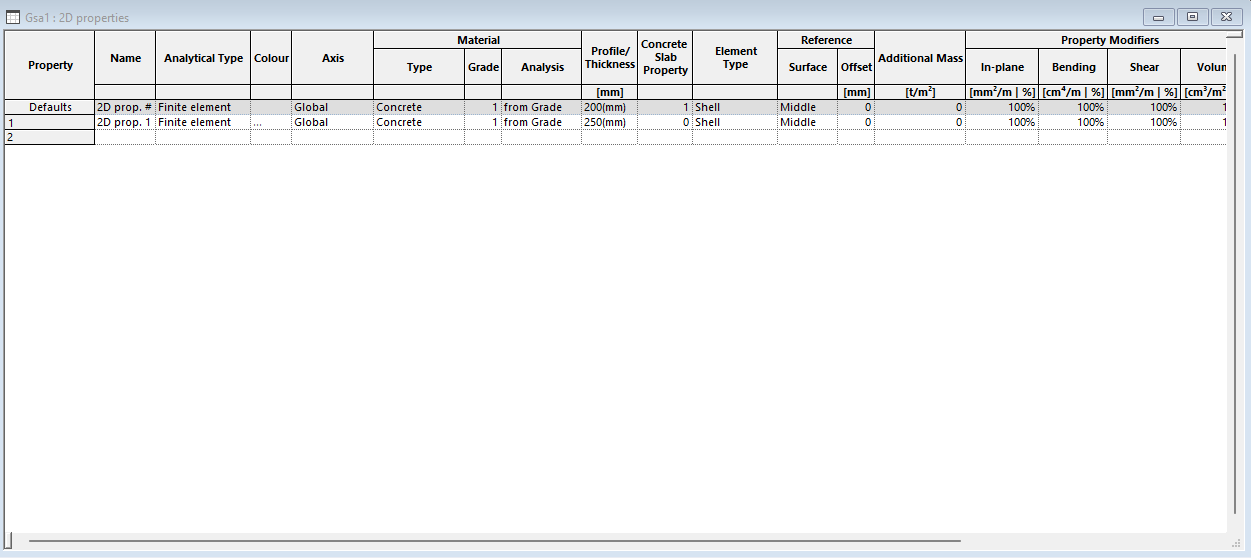Open the Axis cell in row 1
This screenshot has height=558, width=1251.
(x=332, y=122)
